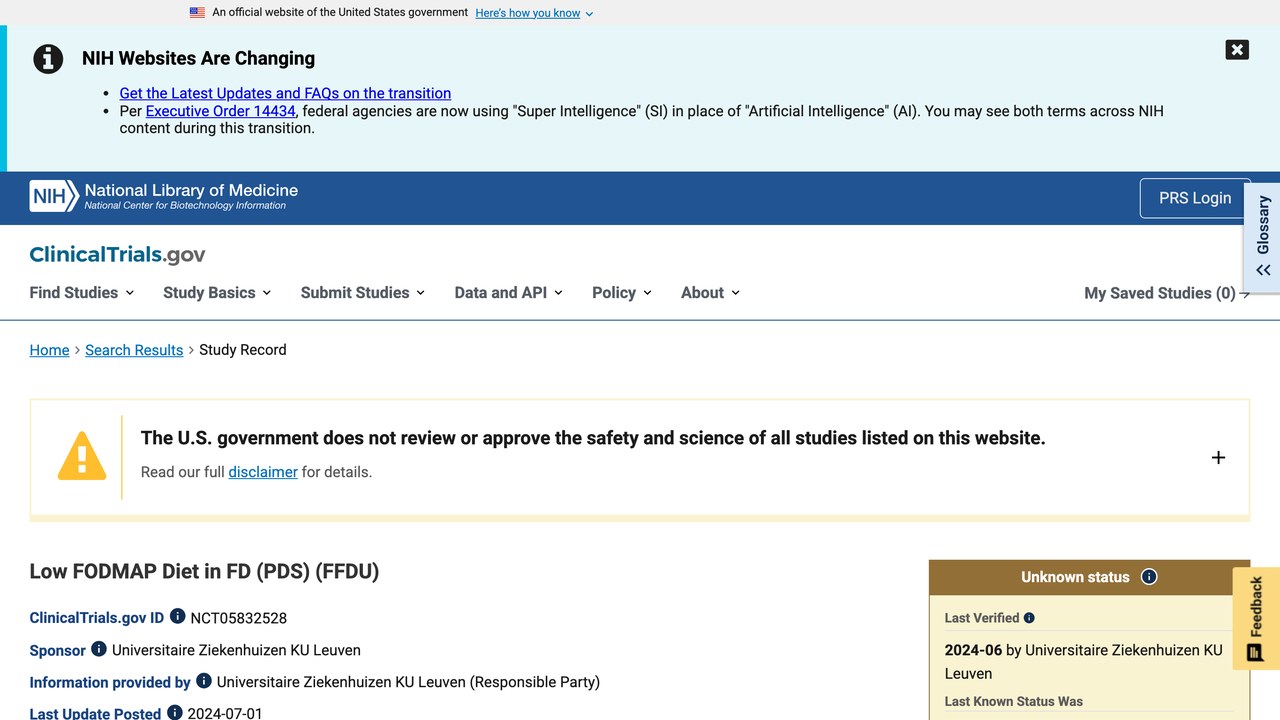The image size is (1280, 720).
Task: Open the Study Basics menu
Action: pos(217,293)
